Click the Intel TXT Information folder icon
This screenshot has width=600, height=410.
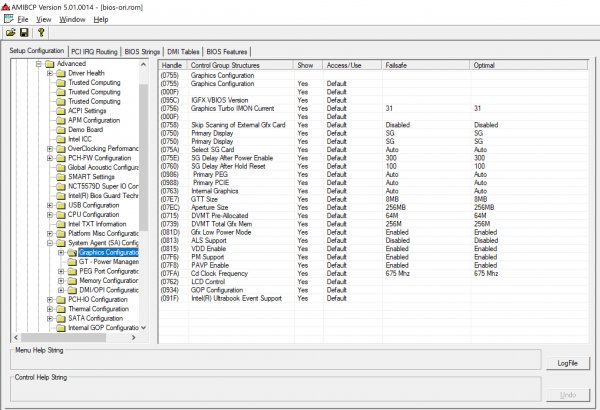pyautogui.click(x=61, y=224)
